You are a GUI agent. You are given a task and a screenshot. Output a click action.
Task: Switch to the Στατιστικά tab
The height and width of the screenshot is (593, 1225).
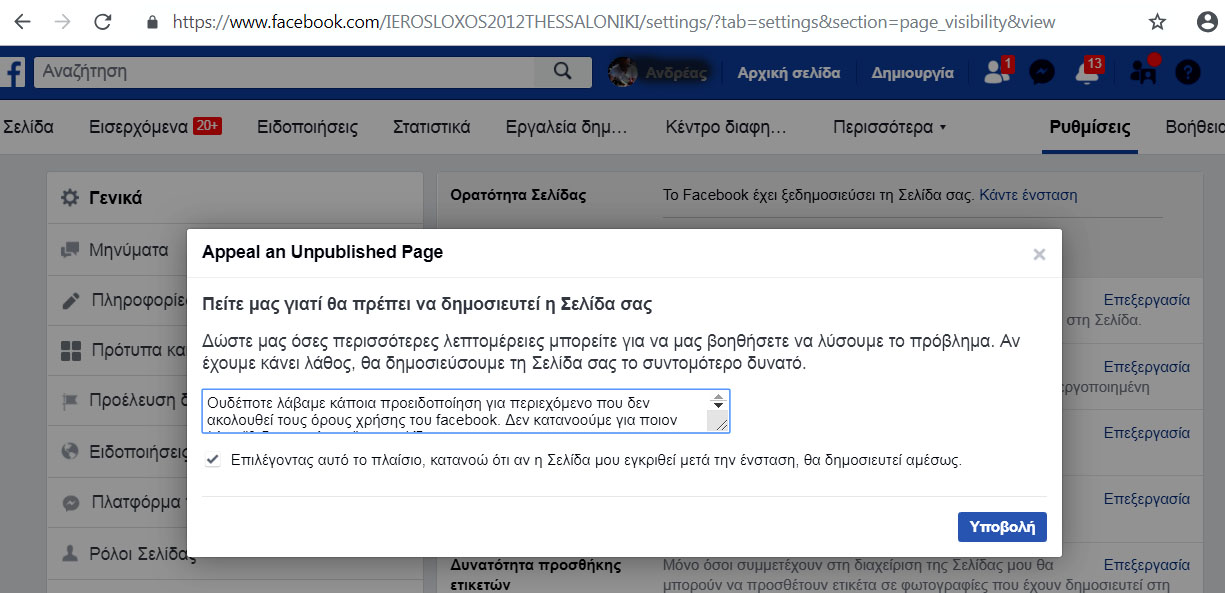click(x=431, y=127)
